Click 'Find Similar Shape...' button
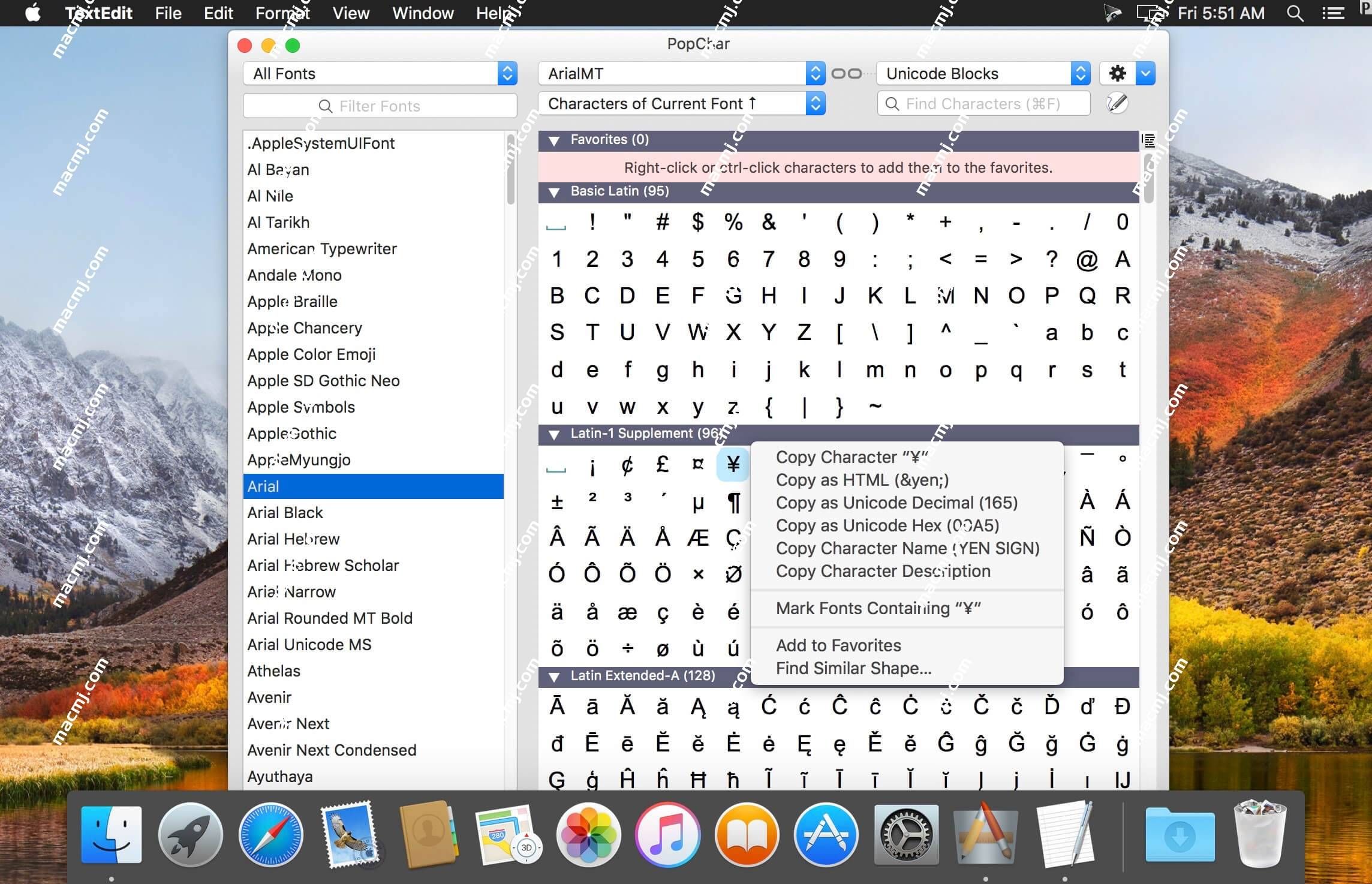The width and height of the screenshot is (1372, 884). point(851,669)
